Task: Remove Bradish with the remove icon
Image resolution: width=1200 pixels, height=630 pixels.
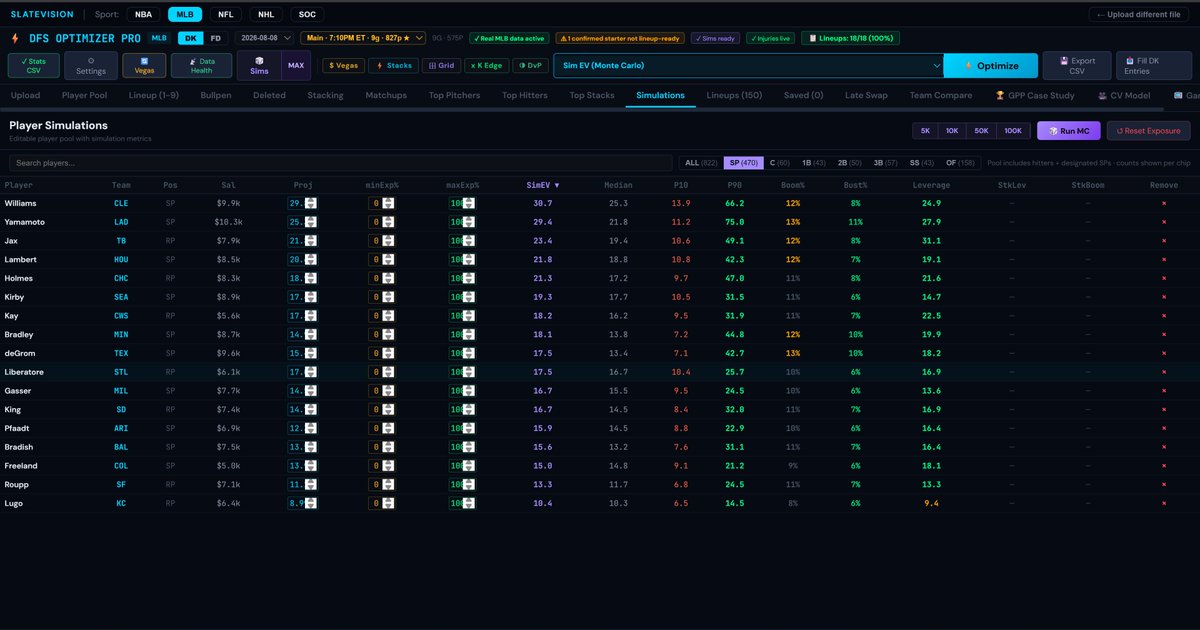Action: [x=1164, y=447]
